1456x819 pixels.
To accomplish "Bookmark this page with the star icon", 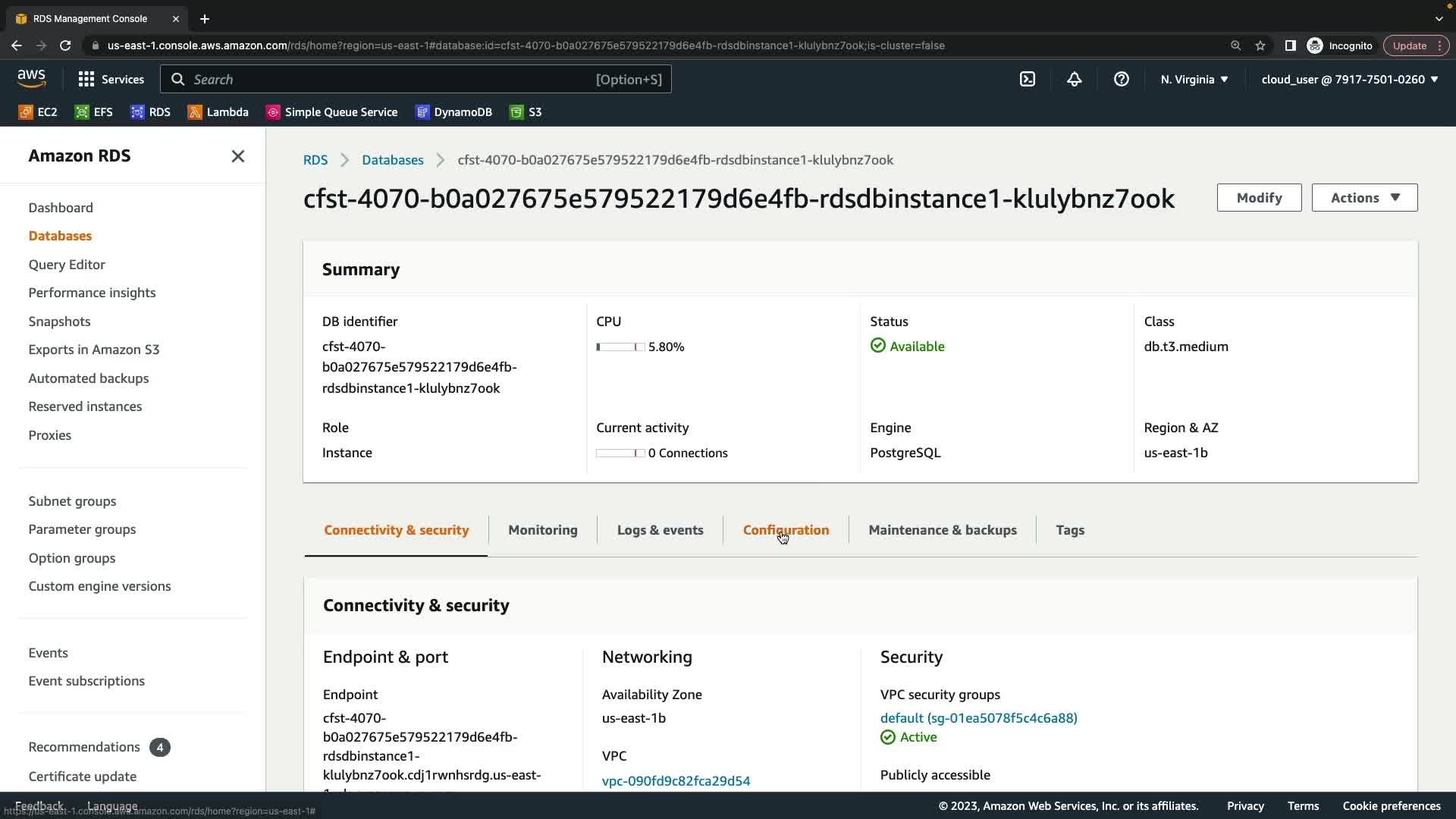I will click(x=1260, y=45).
